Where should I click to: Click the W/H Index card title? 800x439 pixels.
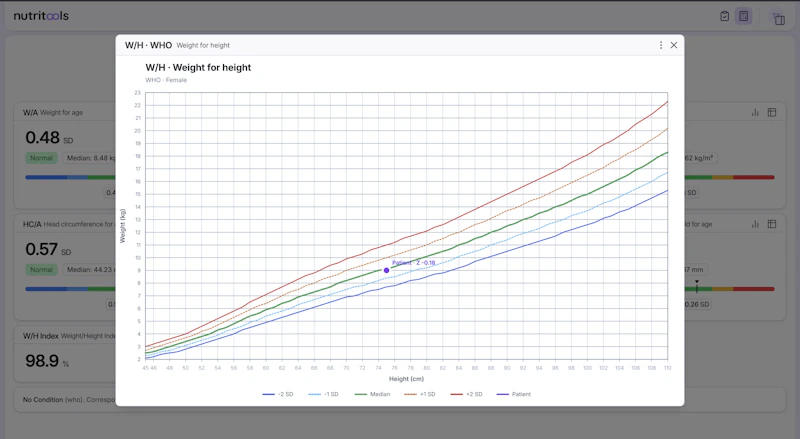[69, 336]
